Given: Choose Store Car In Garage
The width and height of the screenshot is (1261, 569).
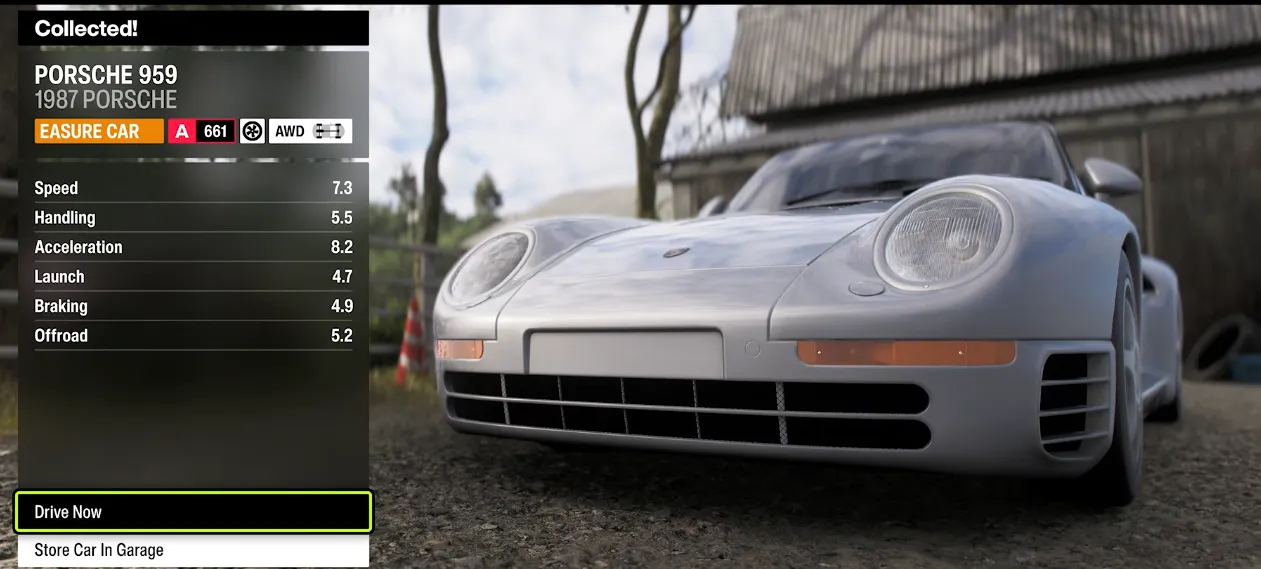Looking at the screenshot, I should [x=193, y=550].
